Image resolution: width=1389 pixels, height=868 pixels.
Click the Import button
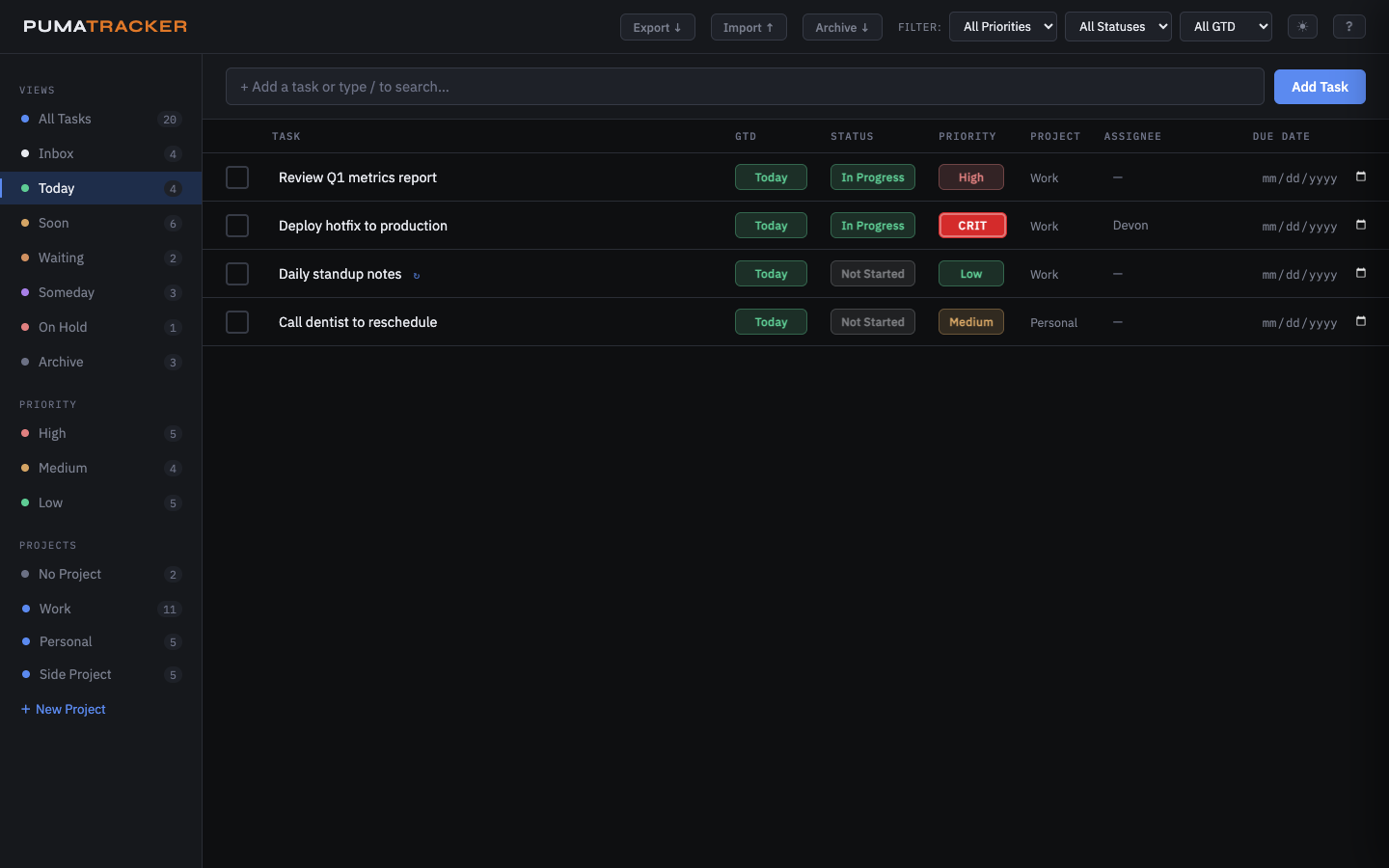click(x=749, y=27)
